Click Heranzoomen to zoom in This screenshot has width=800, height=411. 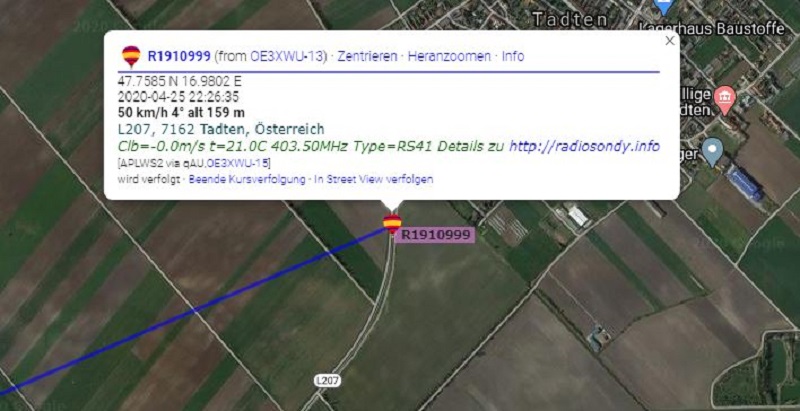coord(449,56)
